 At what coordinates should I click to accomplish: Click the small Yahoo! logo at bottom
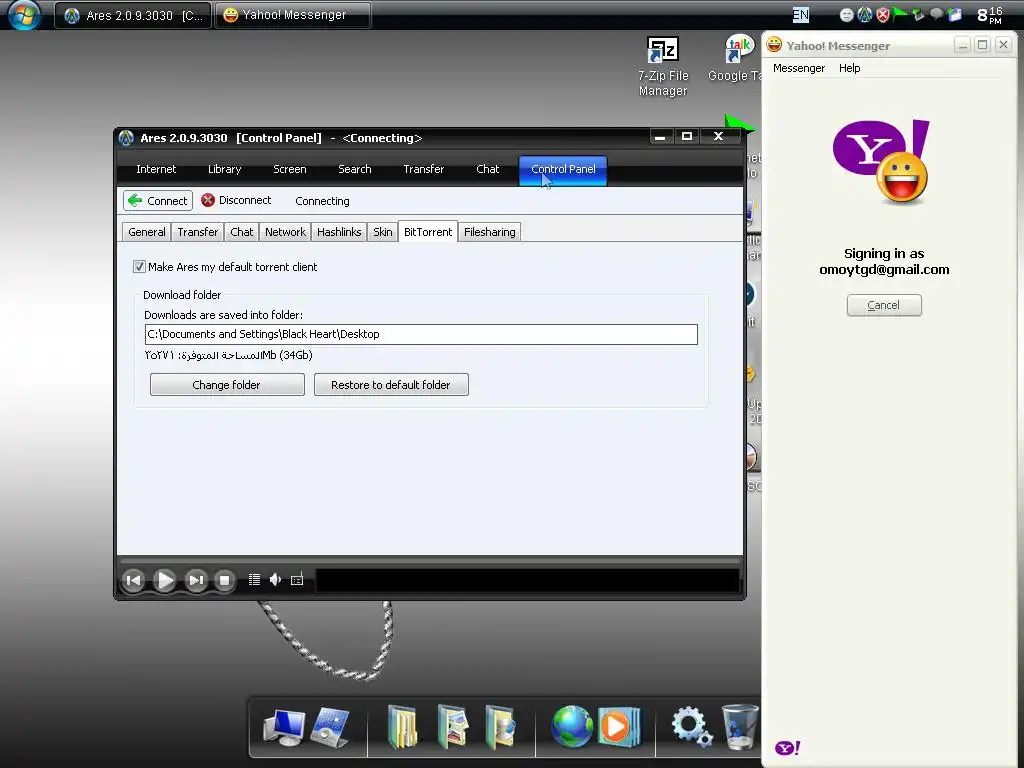pyautogui.click(x=788, y=748)
